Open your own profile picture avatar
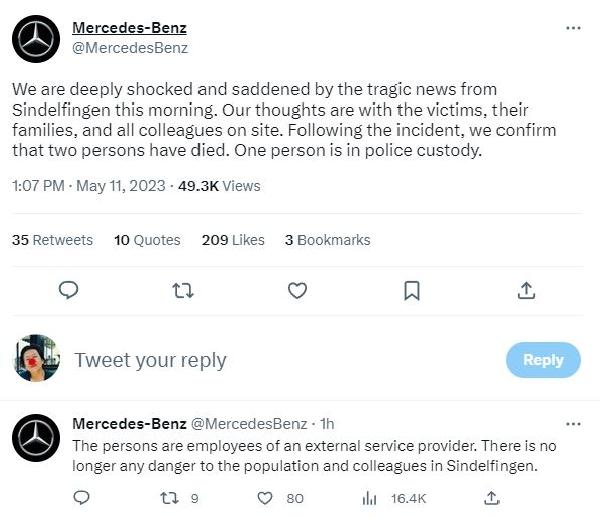The width and height of the screenshot is (600, 517). 37,358
